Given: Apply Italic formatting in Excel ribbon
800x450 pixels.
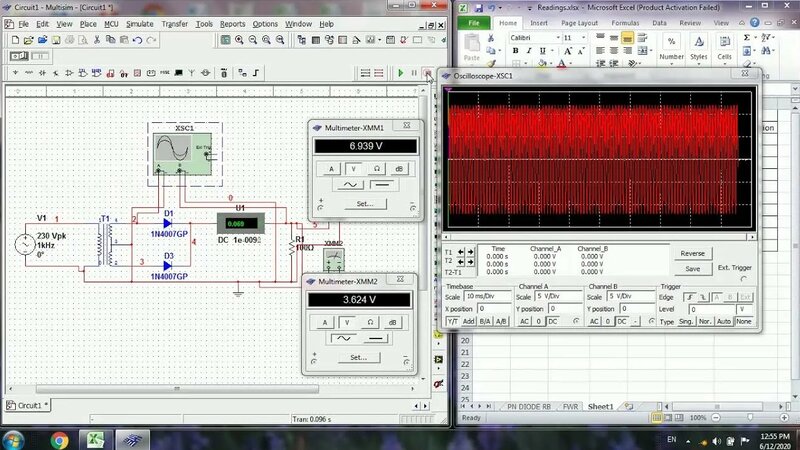Looking at the screenshot, I should coord(529,51).
